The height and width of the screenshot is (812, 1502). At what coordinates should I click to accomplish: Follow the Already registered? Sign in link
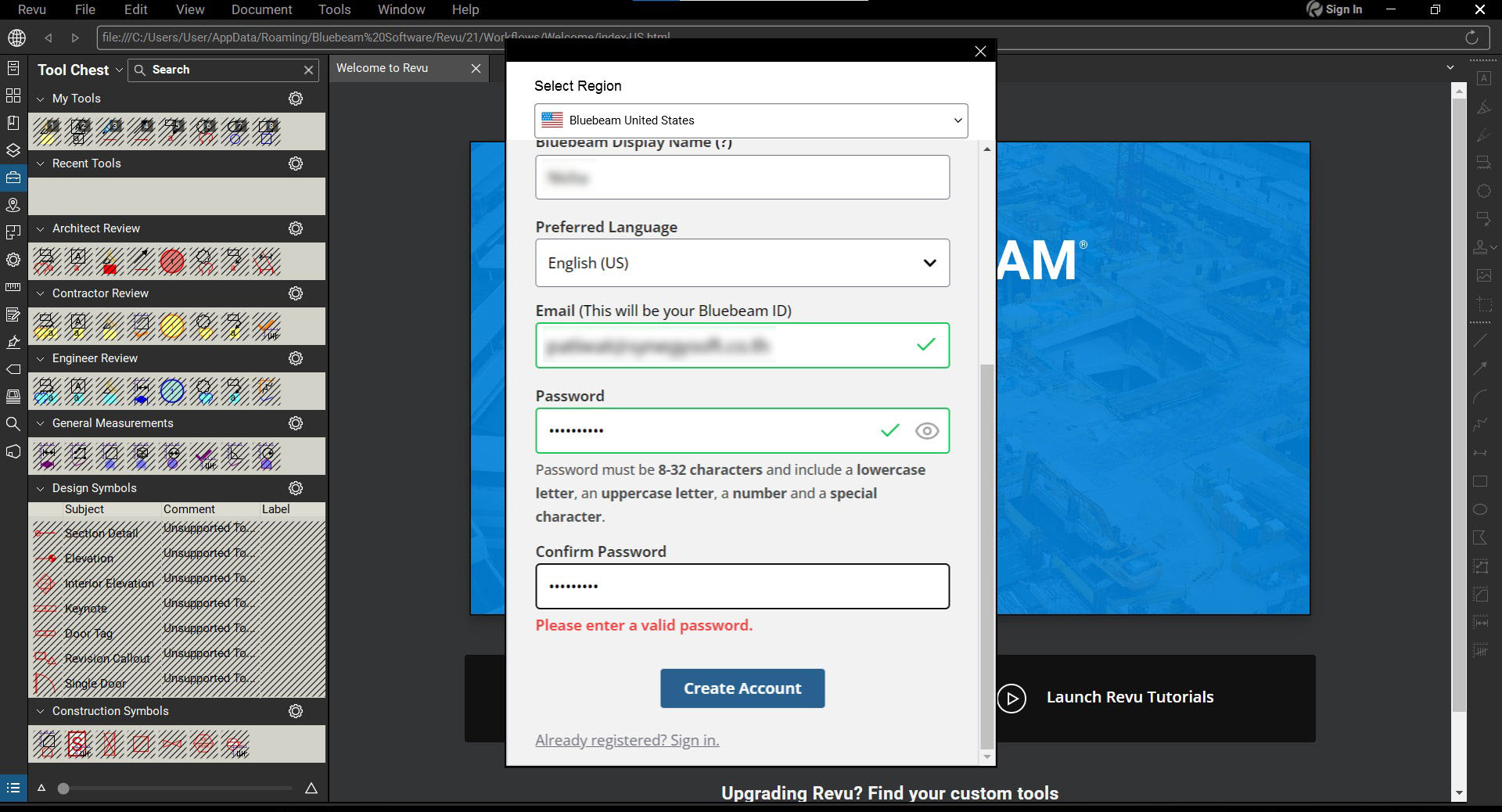point(627,740)
